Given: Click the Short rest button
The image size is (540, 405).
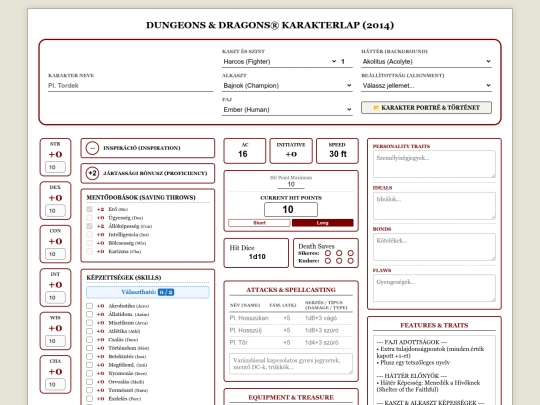Looking at the screenshot, I should coord(259,223).
